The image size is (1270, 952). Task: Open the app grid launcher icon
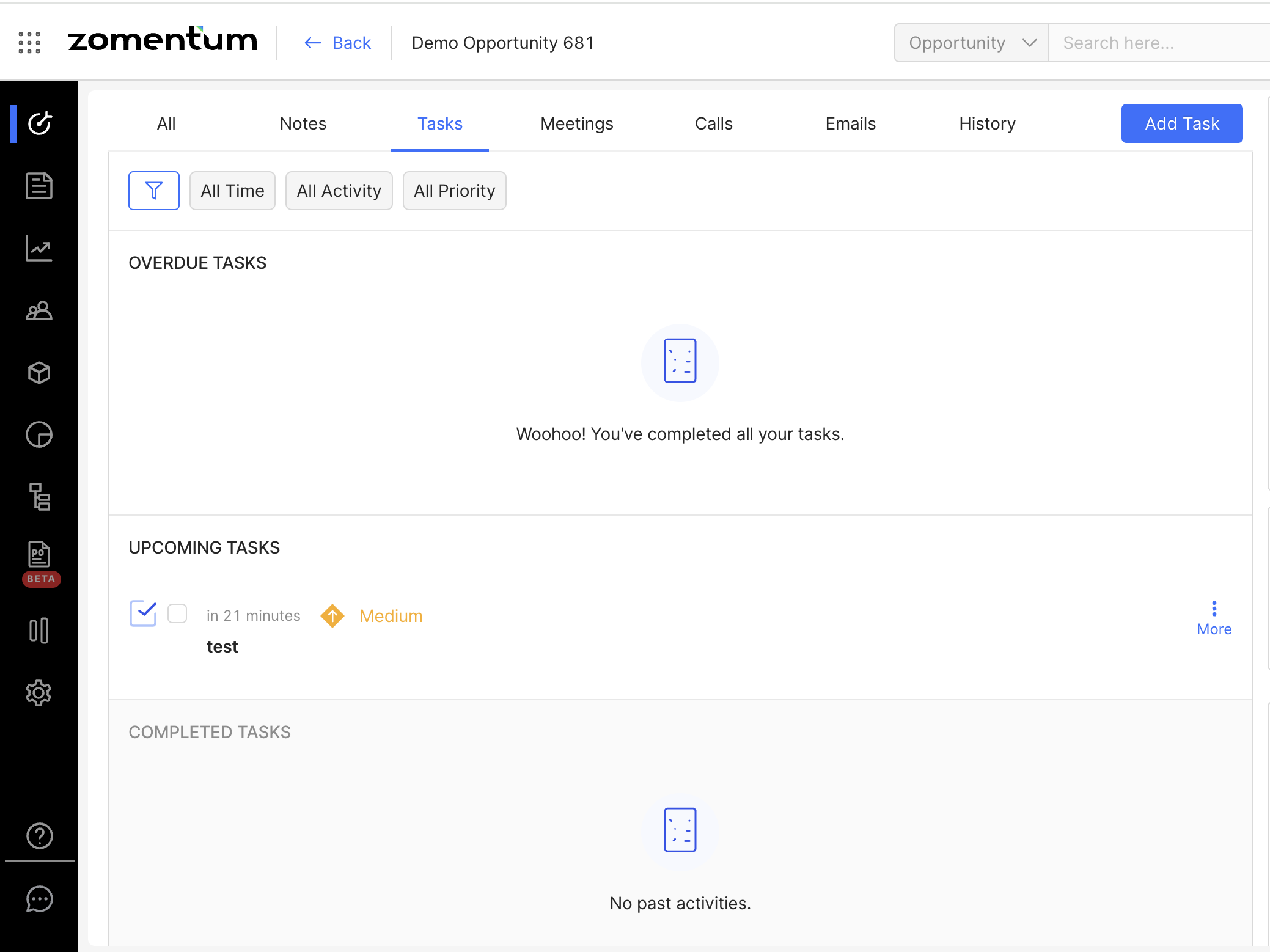tap(29, 43)
